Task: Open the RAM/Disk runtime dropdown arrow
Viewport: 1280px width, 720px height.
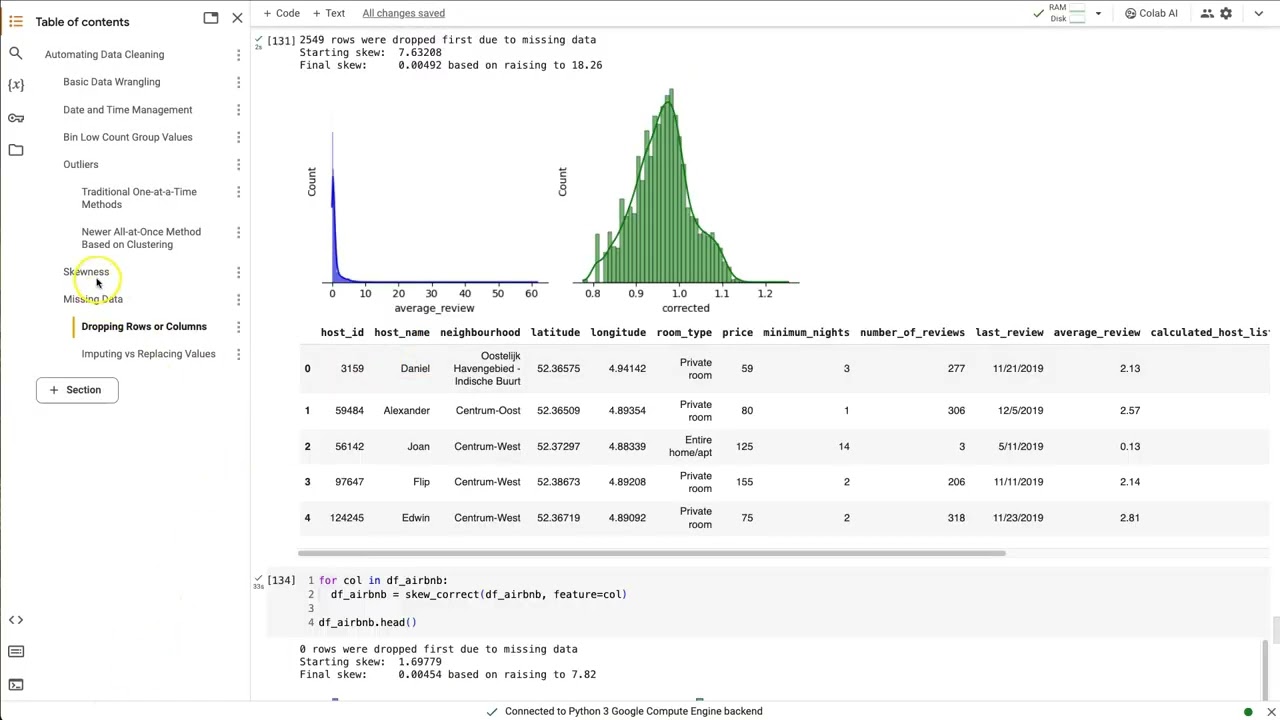Action: point(1098,13)
